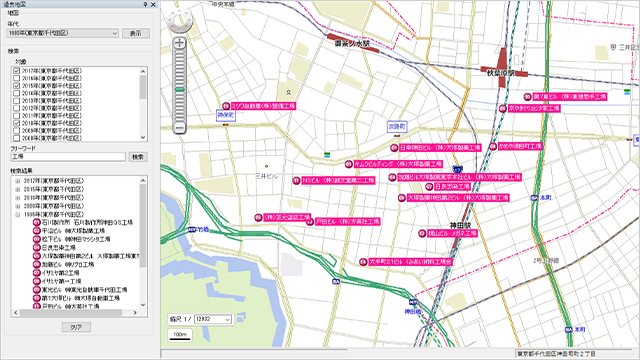Check the 2016年(東京都千代田区) checkbox
The width and height of the screenshot is (640, 360).
[17, 78]
